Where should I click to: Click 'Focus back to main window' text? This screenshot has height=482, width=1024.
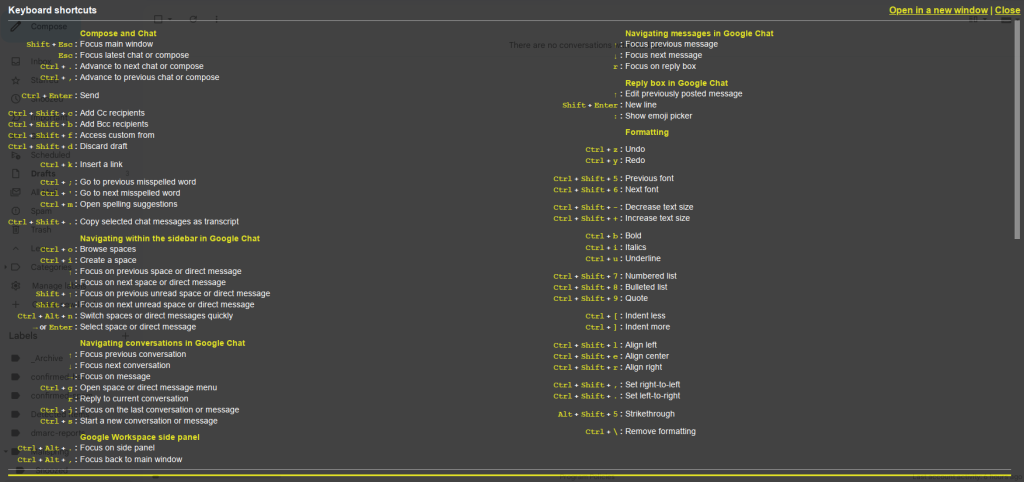[x=131, y=459]
